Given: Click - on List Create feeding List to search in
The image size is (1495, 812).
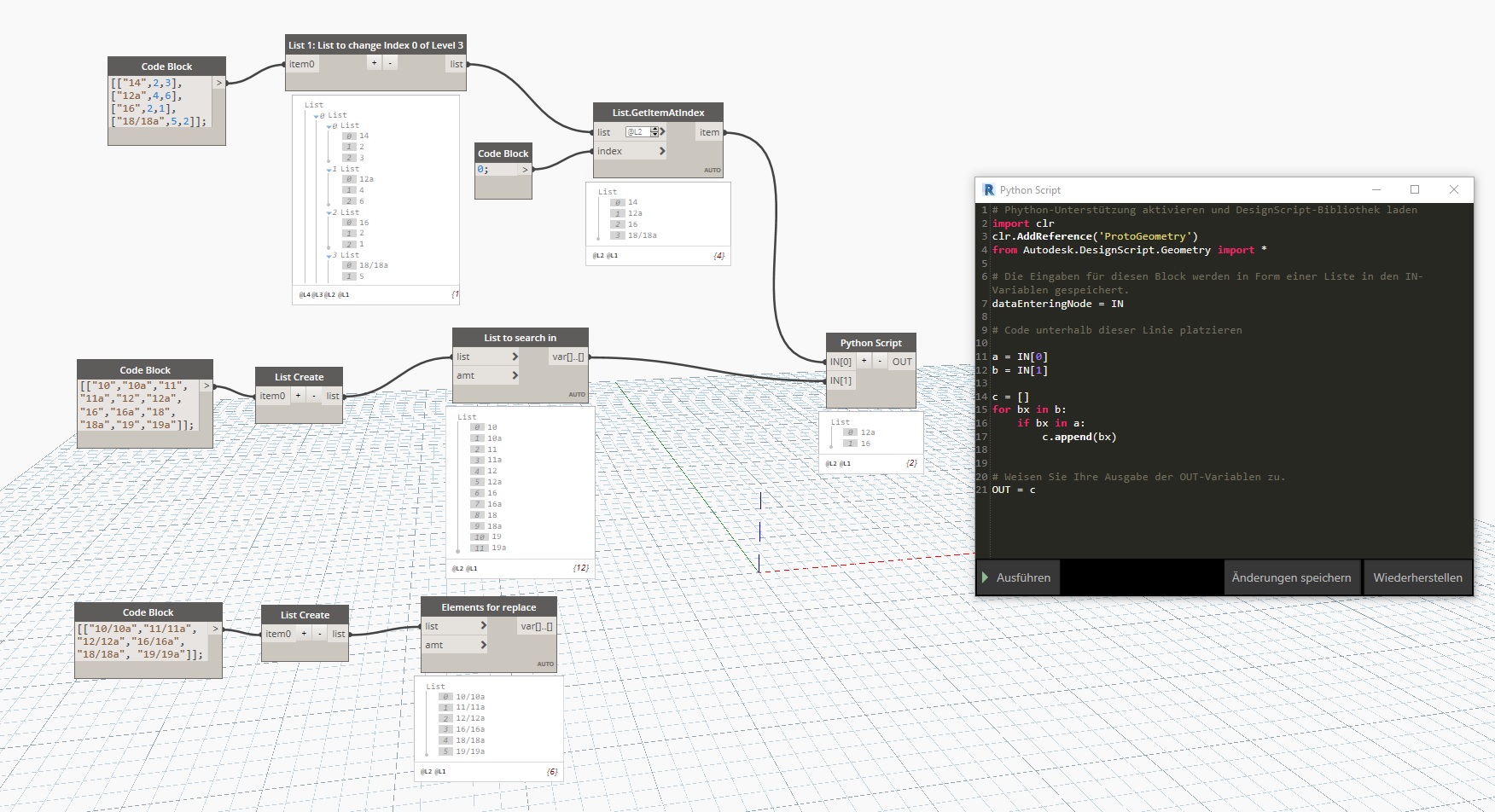Looking at the screenshot, I should click(x=314, y=395).
